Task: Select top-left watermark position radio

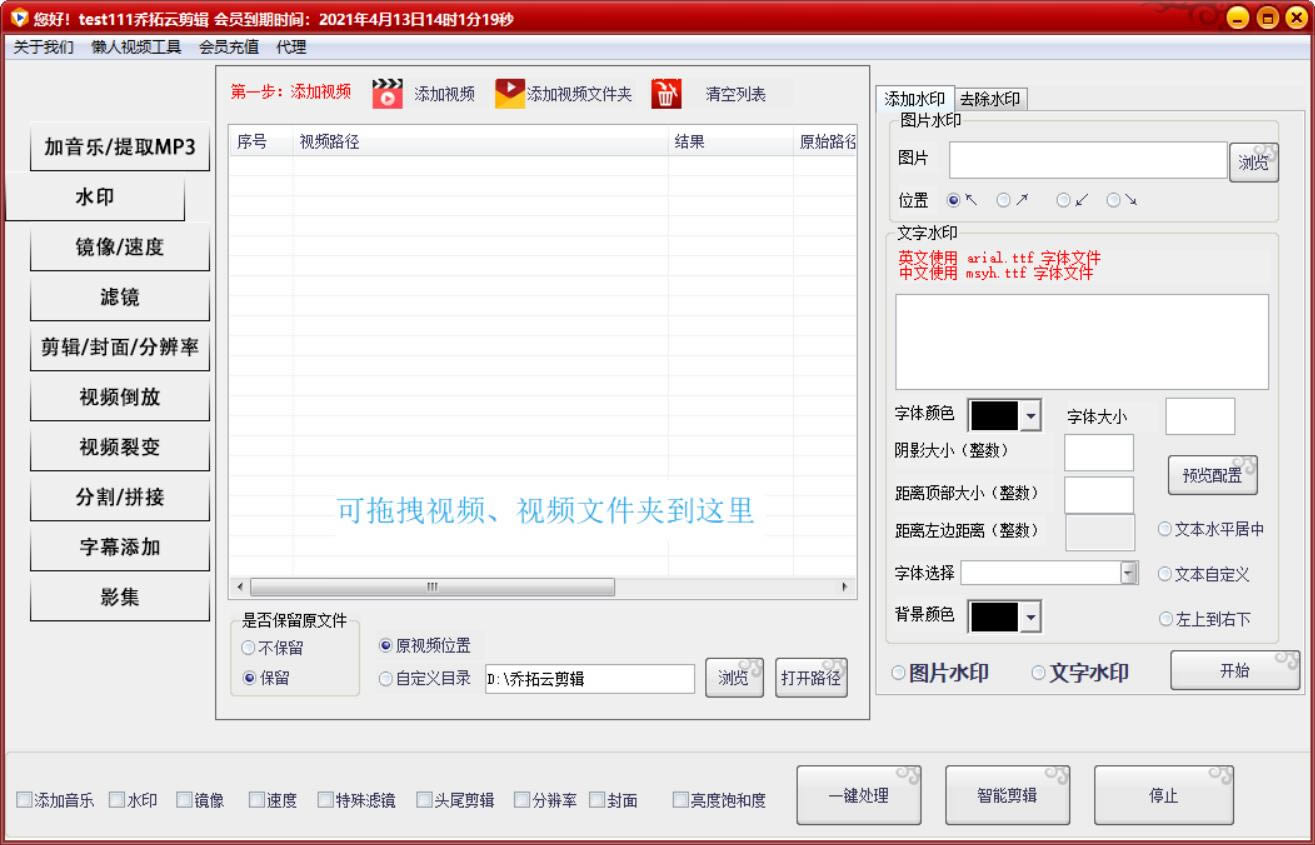Action: point(953,200)
